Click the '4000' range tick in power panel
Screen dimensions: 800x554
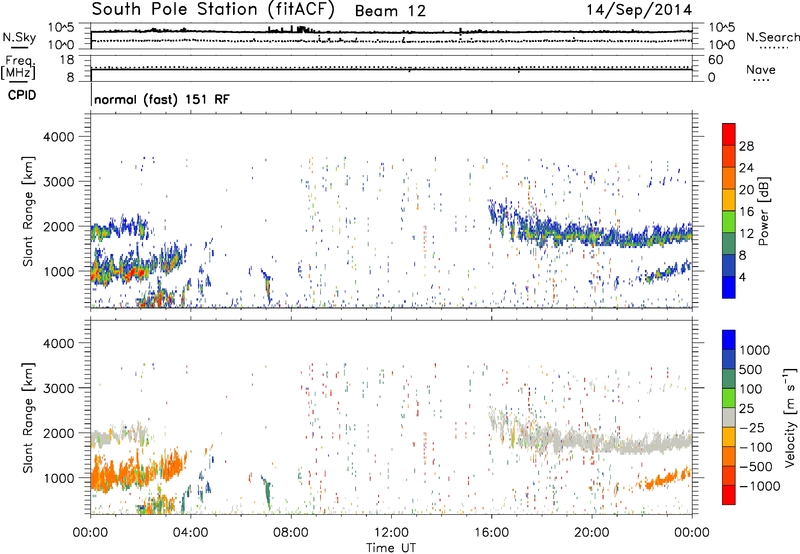(58, 137)
